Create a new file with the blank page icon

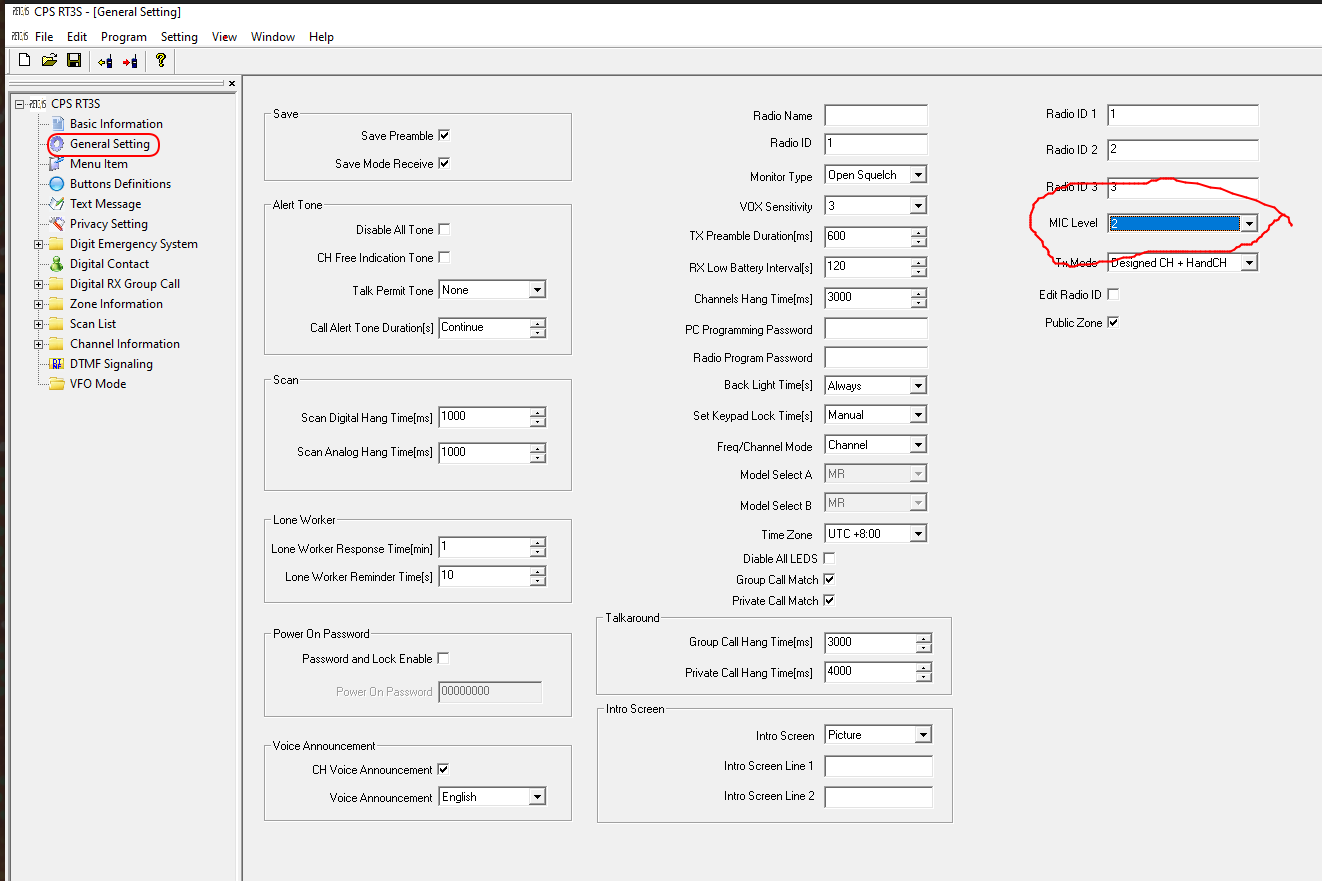[x=25, y=61]
